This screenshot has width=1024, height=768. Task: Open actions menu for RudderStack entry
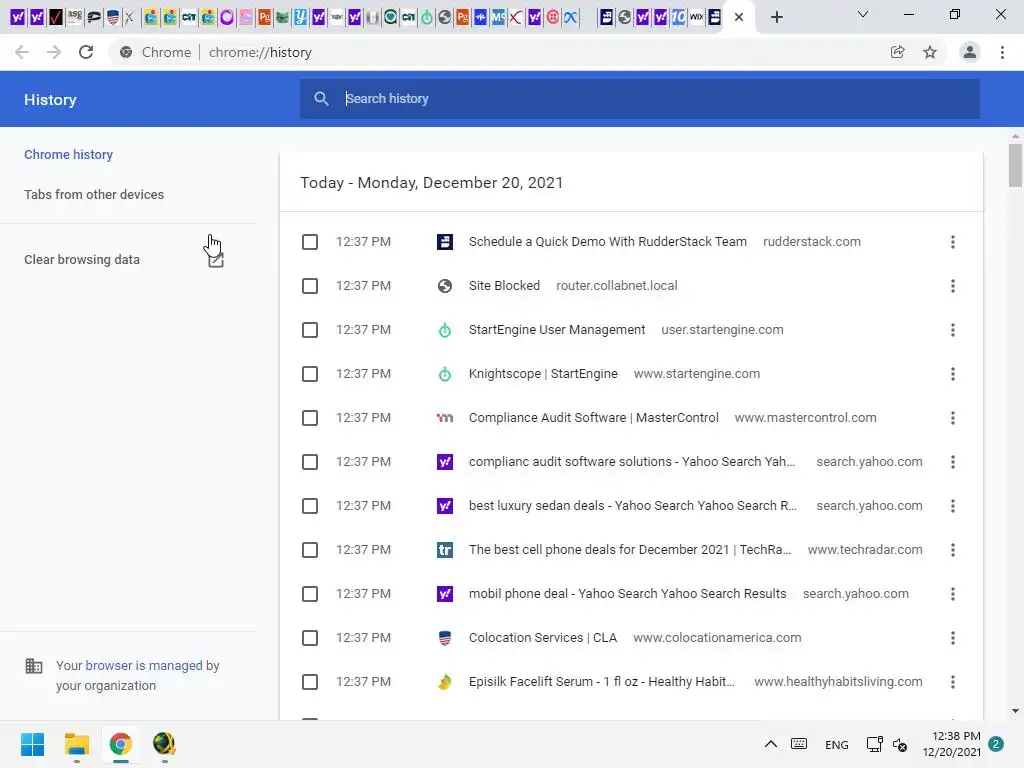(953, 242)
